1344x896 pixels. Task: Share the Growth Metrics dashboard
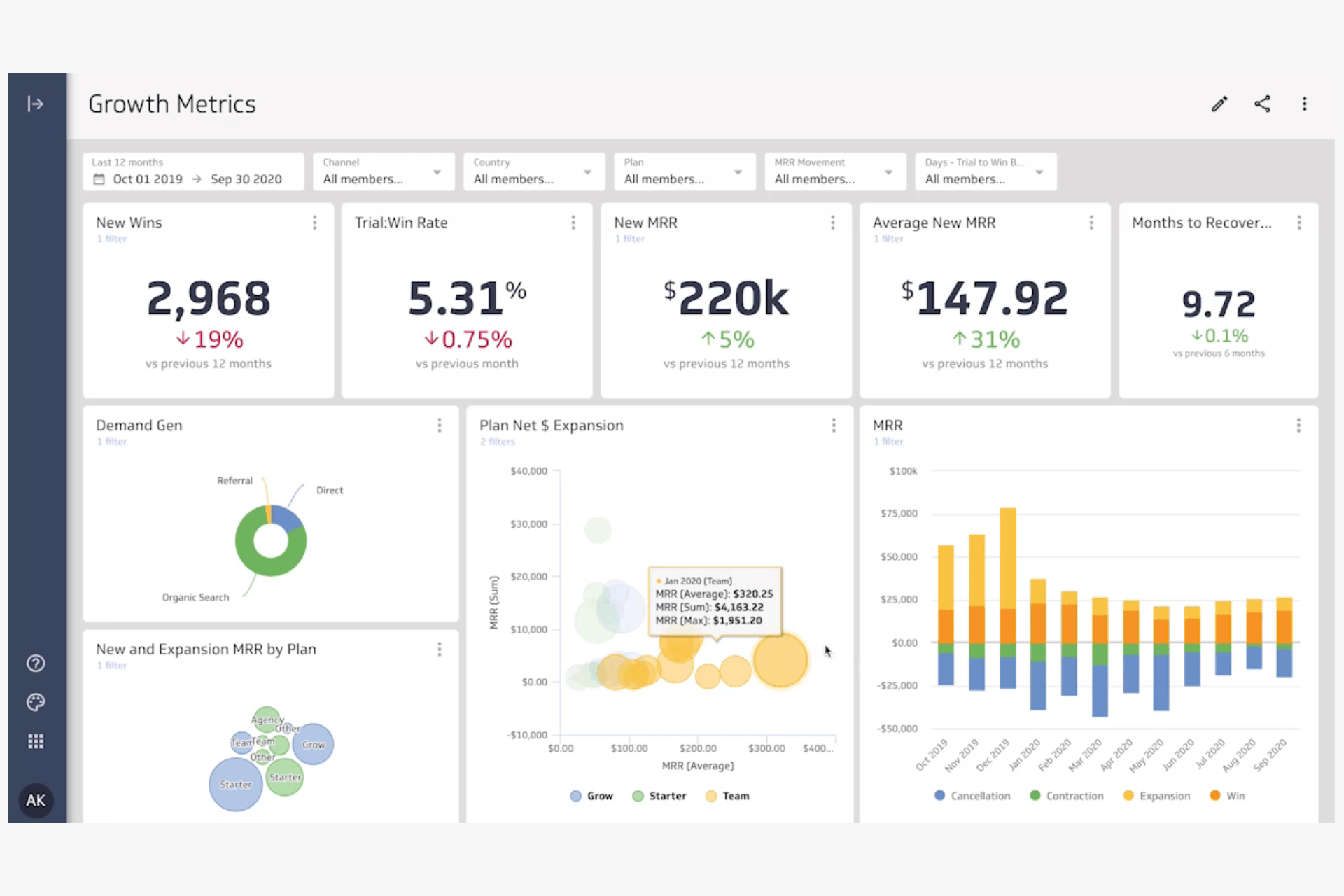[x=1262, y=104]
